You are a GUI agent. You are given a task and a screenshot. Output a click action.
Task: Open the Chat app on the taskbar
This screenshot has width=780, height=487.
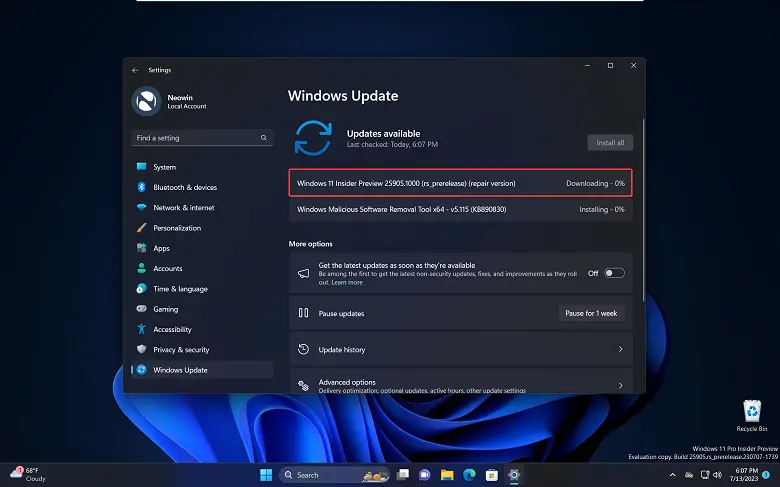424,475
